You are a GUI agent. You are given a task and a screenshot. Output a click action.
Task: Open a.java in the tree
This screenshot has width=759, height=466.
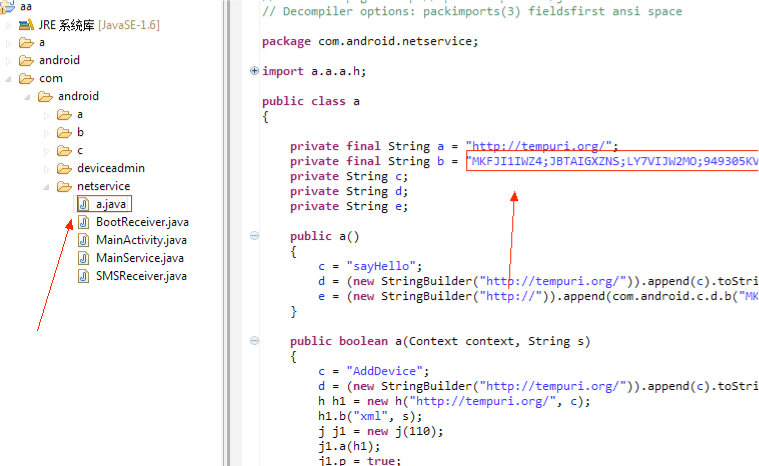coord(111,204)
